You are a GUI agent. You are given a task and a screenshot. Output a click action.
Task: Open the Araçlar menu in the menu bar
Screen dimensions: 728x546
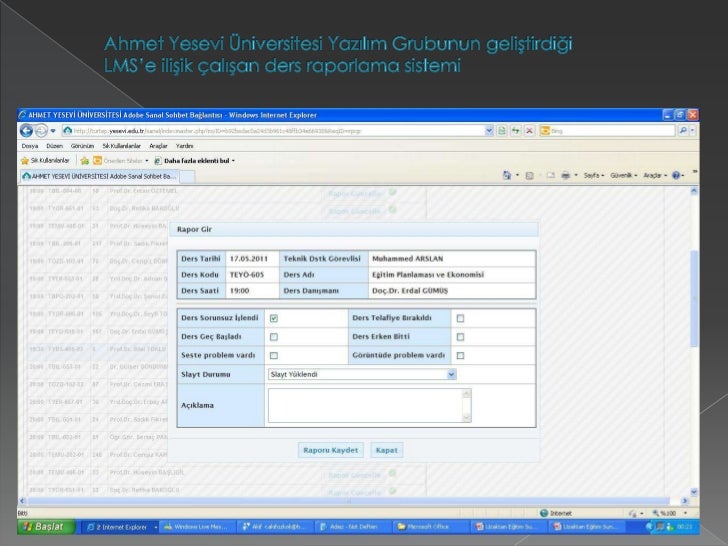point(158,146)
